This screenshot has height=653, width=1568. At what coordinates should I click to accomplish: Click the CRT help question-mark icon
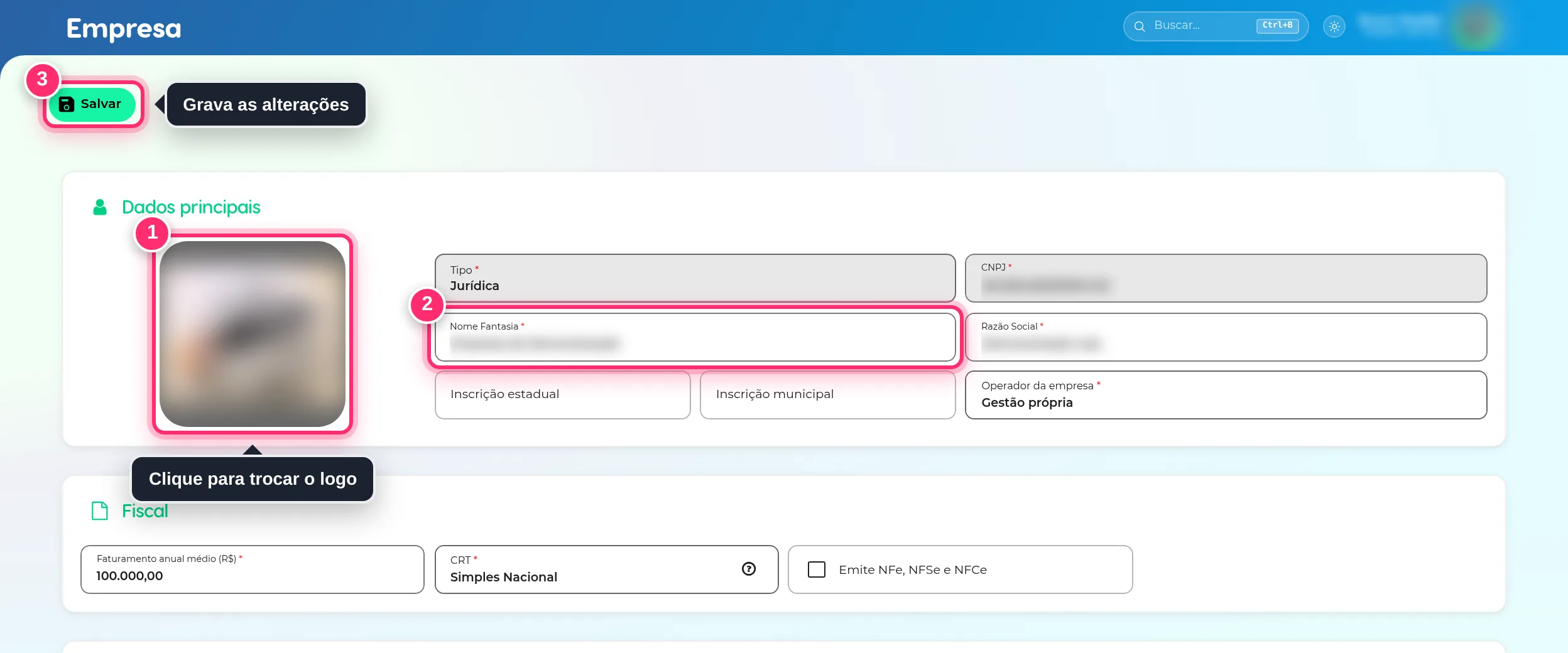coord(749,569)
